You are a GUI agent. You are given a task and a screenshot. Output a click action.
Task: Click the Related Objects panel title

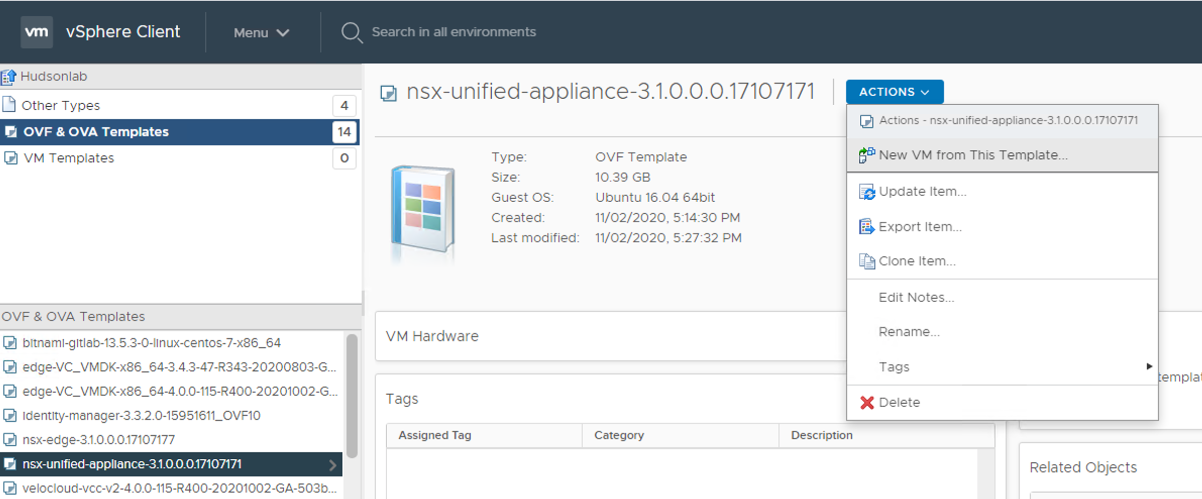tap(1083, 467)
